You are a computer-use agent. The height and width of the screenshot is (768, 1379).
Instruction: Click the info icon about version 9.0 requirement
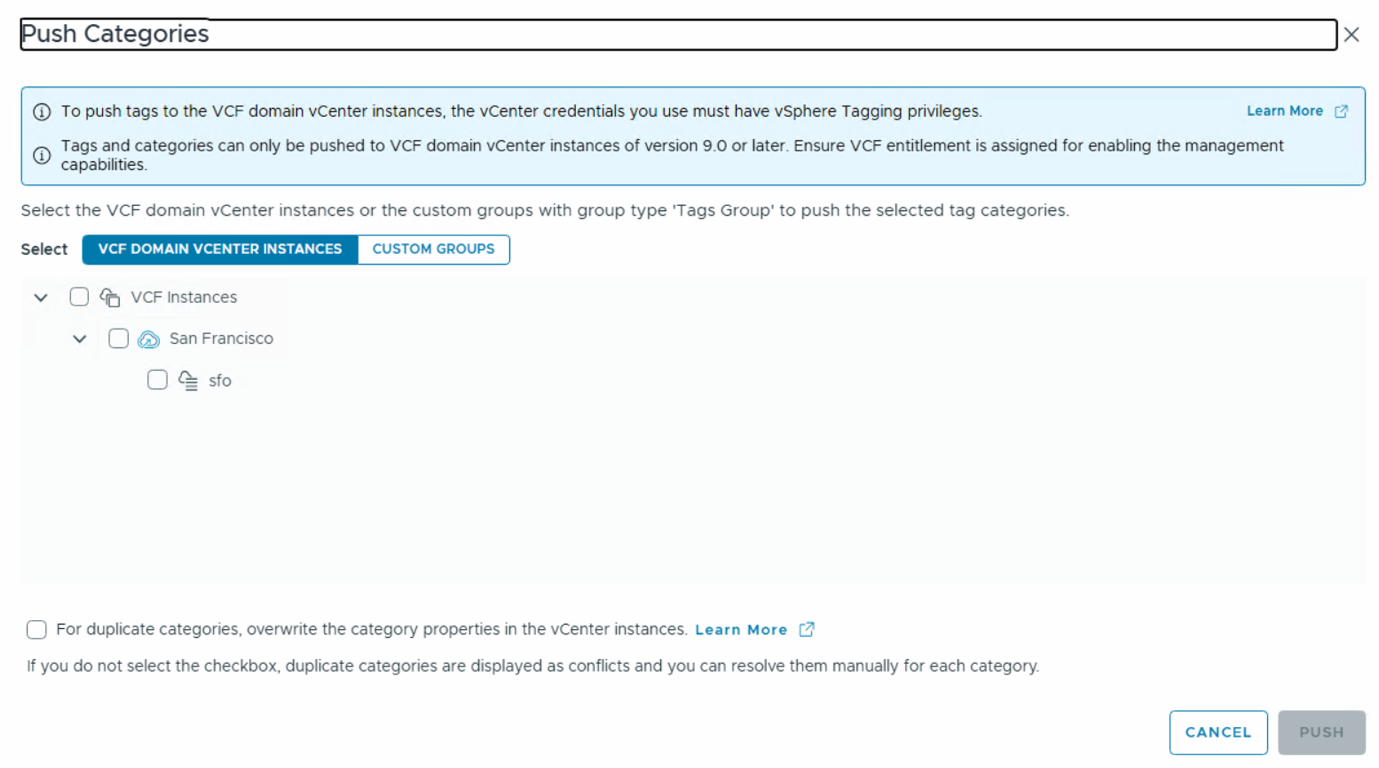pyautogui.click(x=41, y=155)
